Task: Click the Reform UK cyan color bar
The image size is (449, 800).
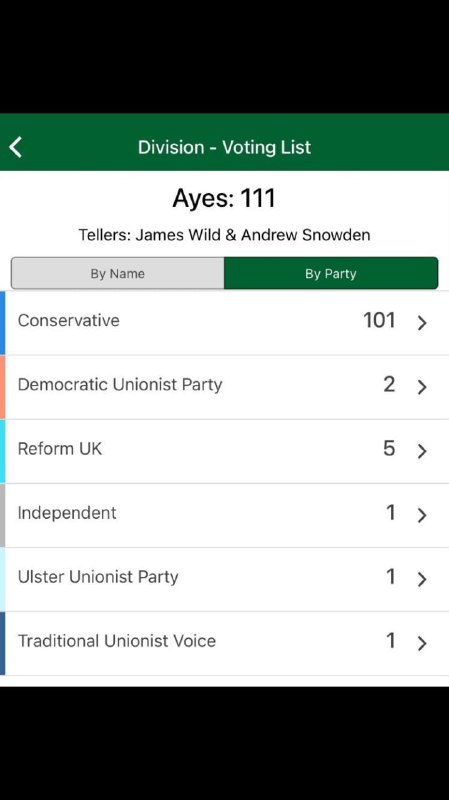Action: click(3, 451)
